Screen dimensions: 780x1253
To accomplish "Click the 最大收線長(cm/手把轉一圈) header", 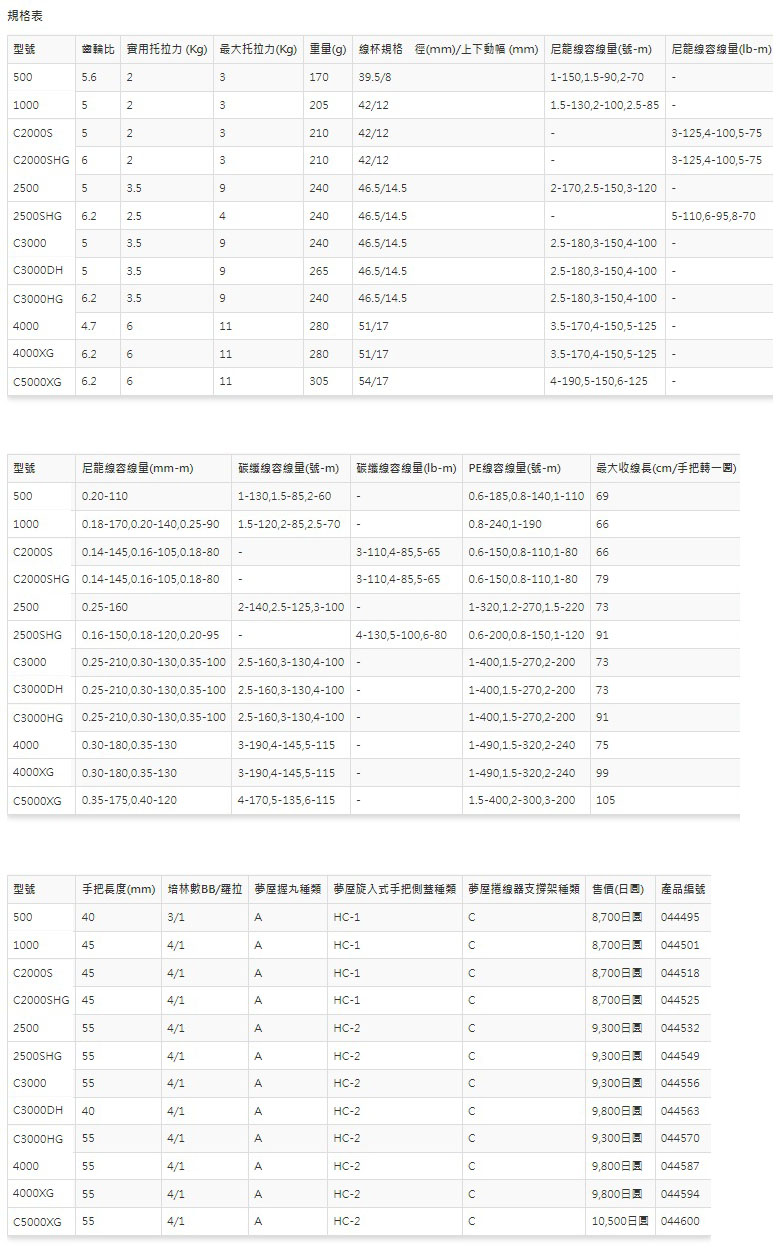I will pos(664,468).
